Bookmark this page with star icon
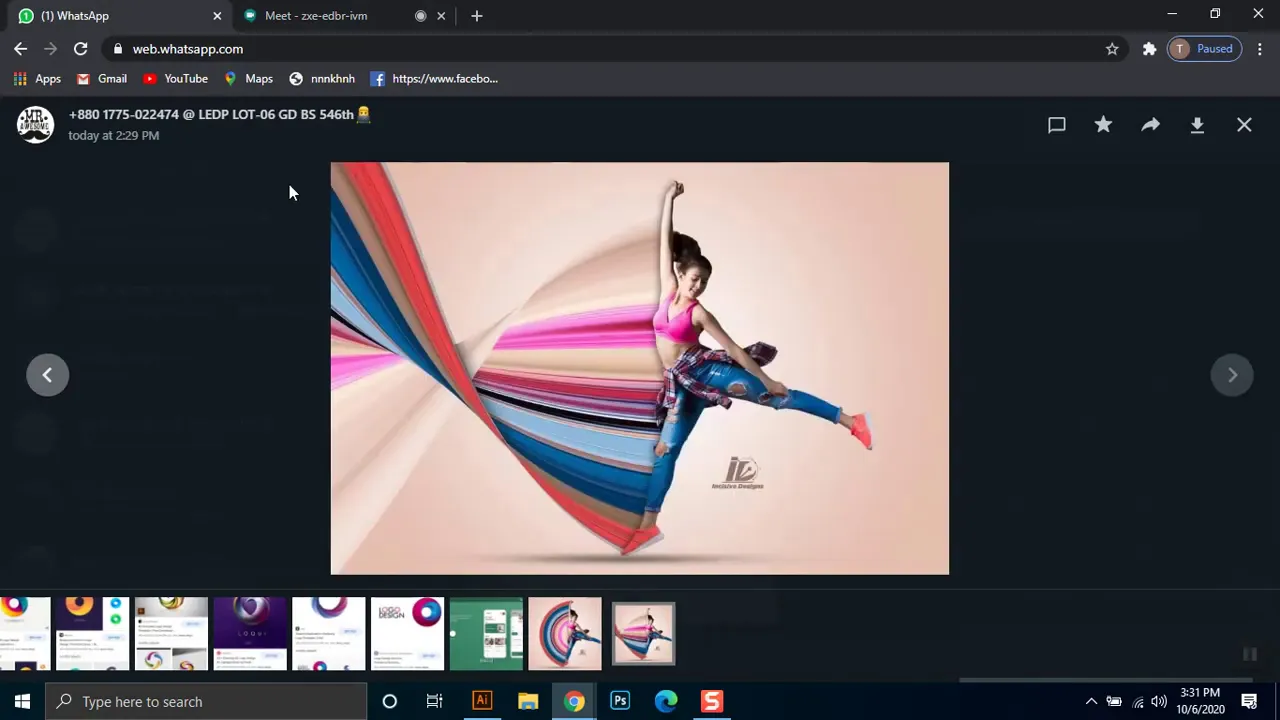Screen dimensions: 1280x720 (x=1112, y=49)
